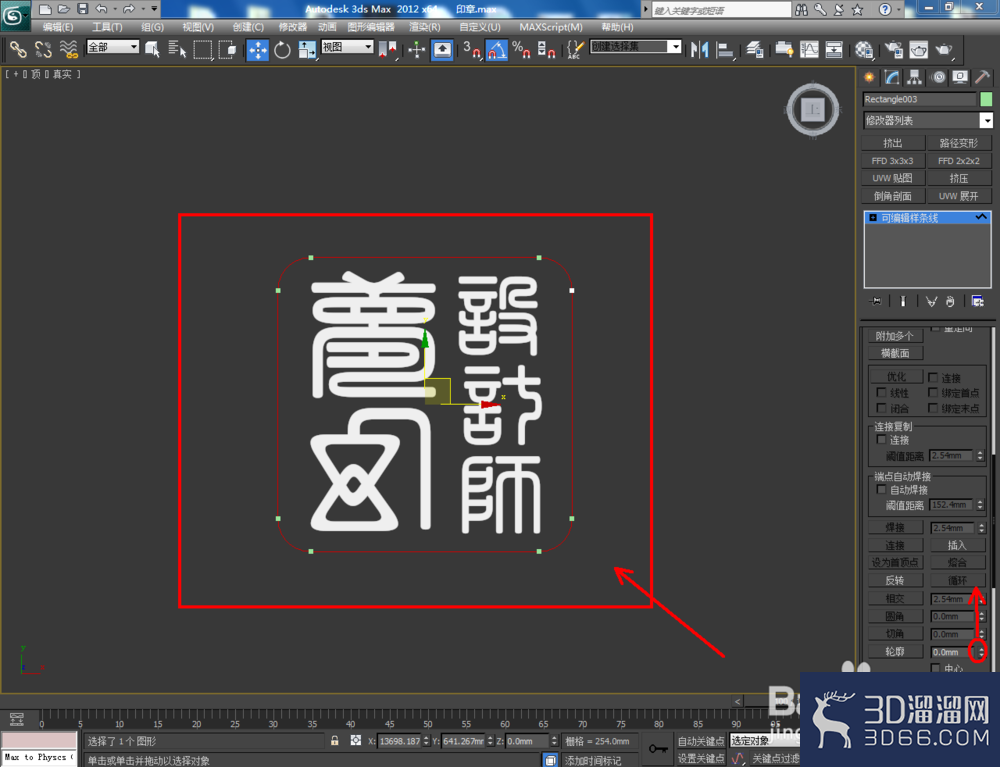This screenshot has height=767, width=1000.
Task: Open the Material Editor icon
Action: (864, 50)
